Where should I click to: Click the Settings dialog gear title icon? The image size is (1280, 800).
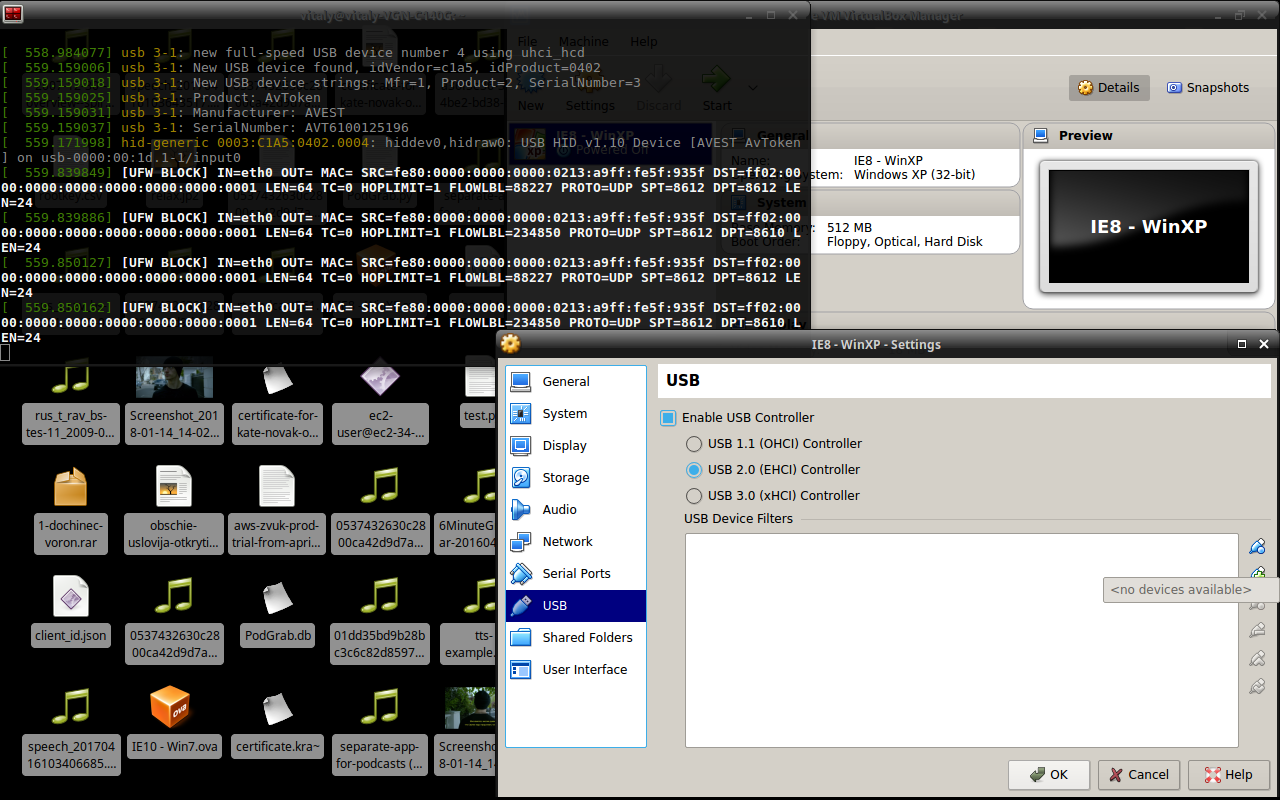[x=511, y=344]
